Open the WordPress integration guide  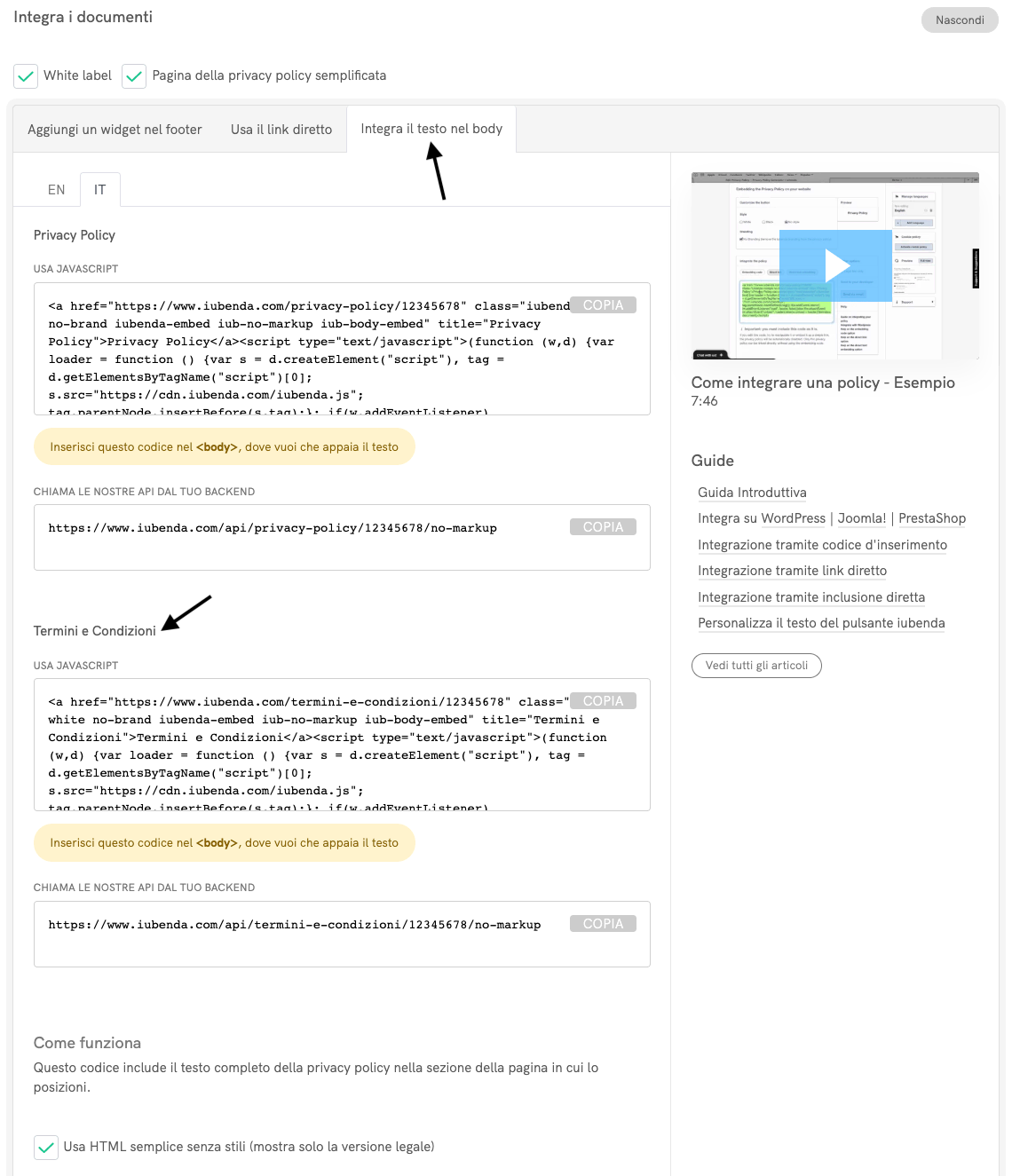[793, 518]
